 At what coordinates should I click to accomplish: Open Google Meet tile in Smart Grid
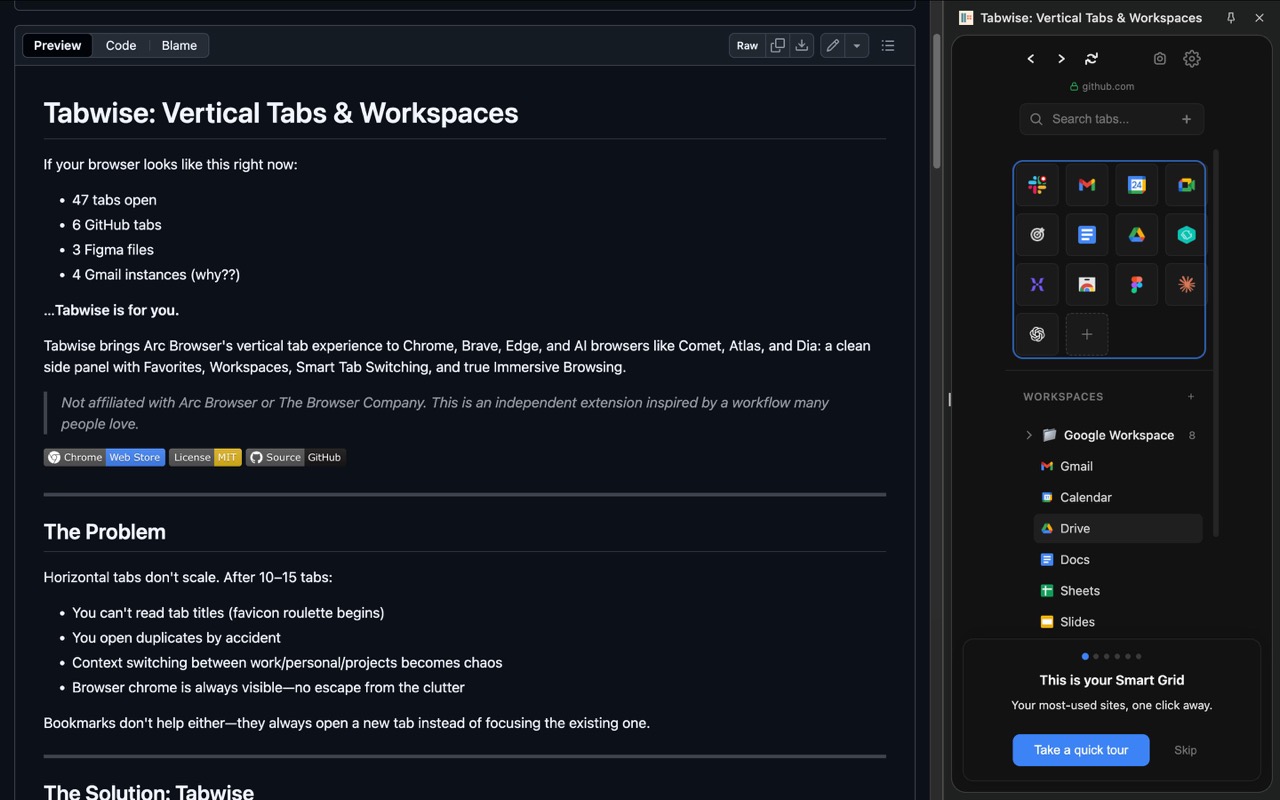1186,185
